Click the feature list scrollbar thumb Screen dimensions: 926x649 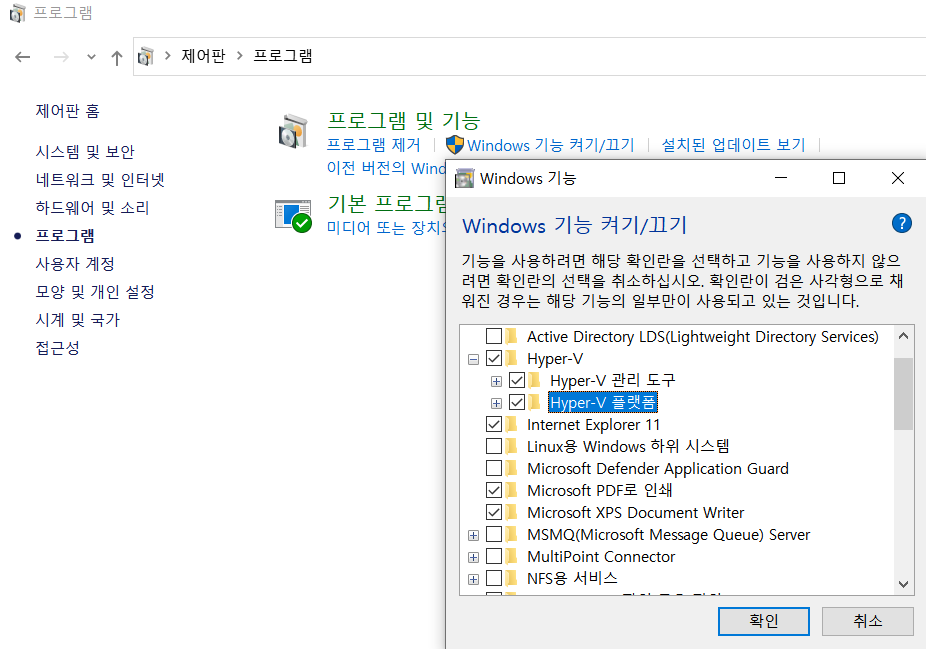tap(903, 394)
